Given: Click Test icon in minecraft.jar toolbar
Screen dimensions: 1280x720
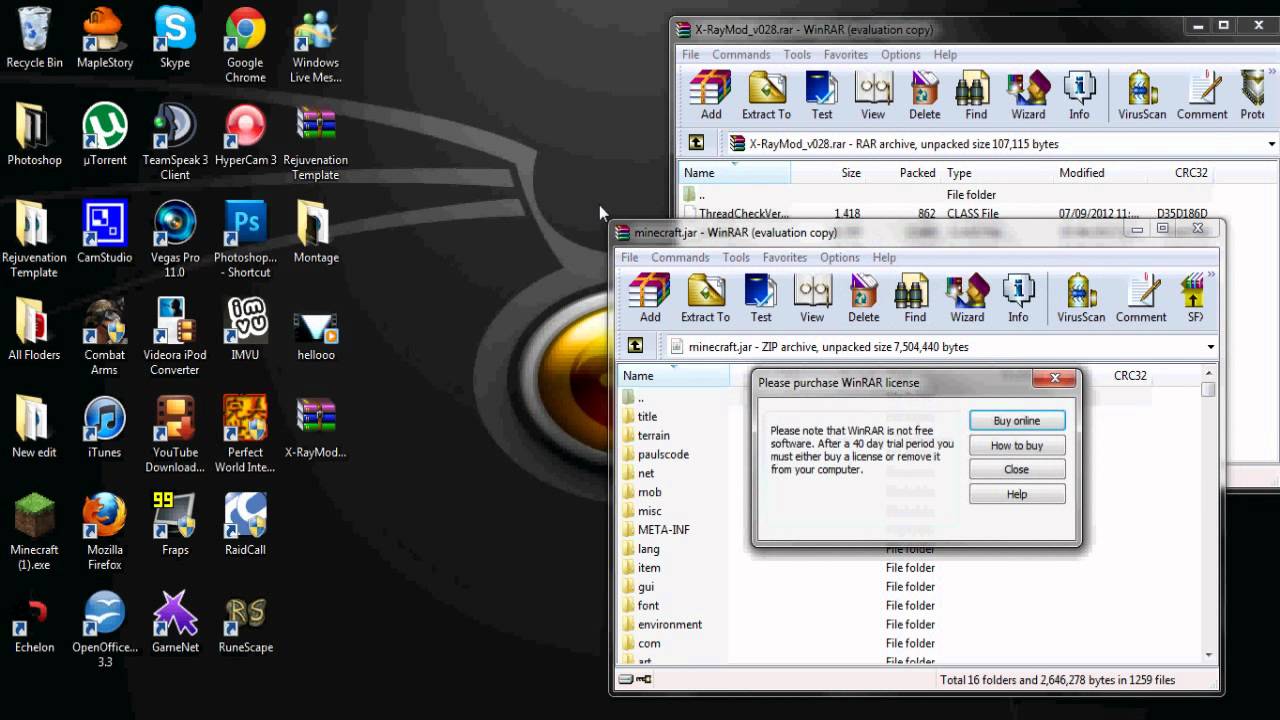Looking at the screenshot, I should 761,298.
